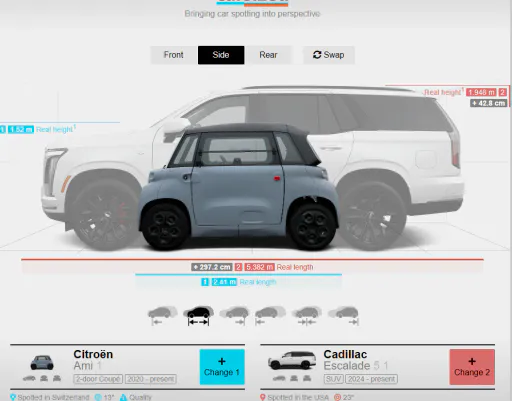This screenshot has height=401, width=512.
Task: Click the side-view mini icon under Citroën
Action: point(29,378)
